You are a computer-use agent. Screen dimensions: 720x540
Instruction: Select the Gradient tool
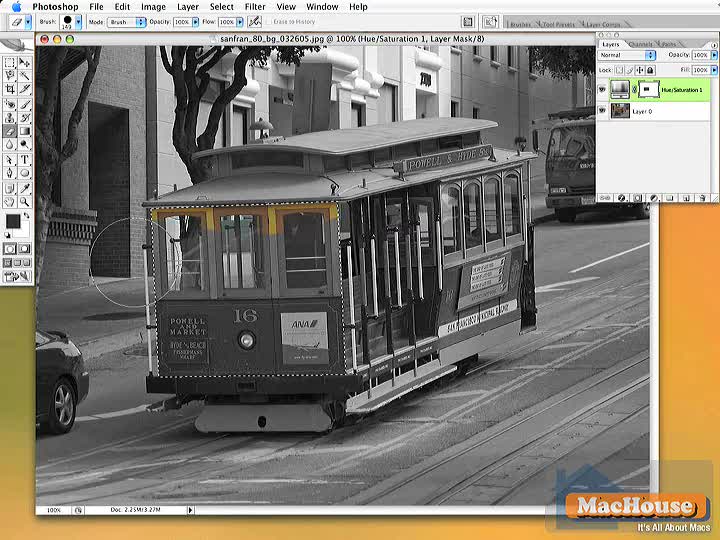[x=24, y=131]
